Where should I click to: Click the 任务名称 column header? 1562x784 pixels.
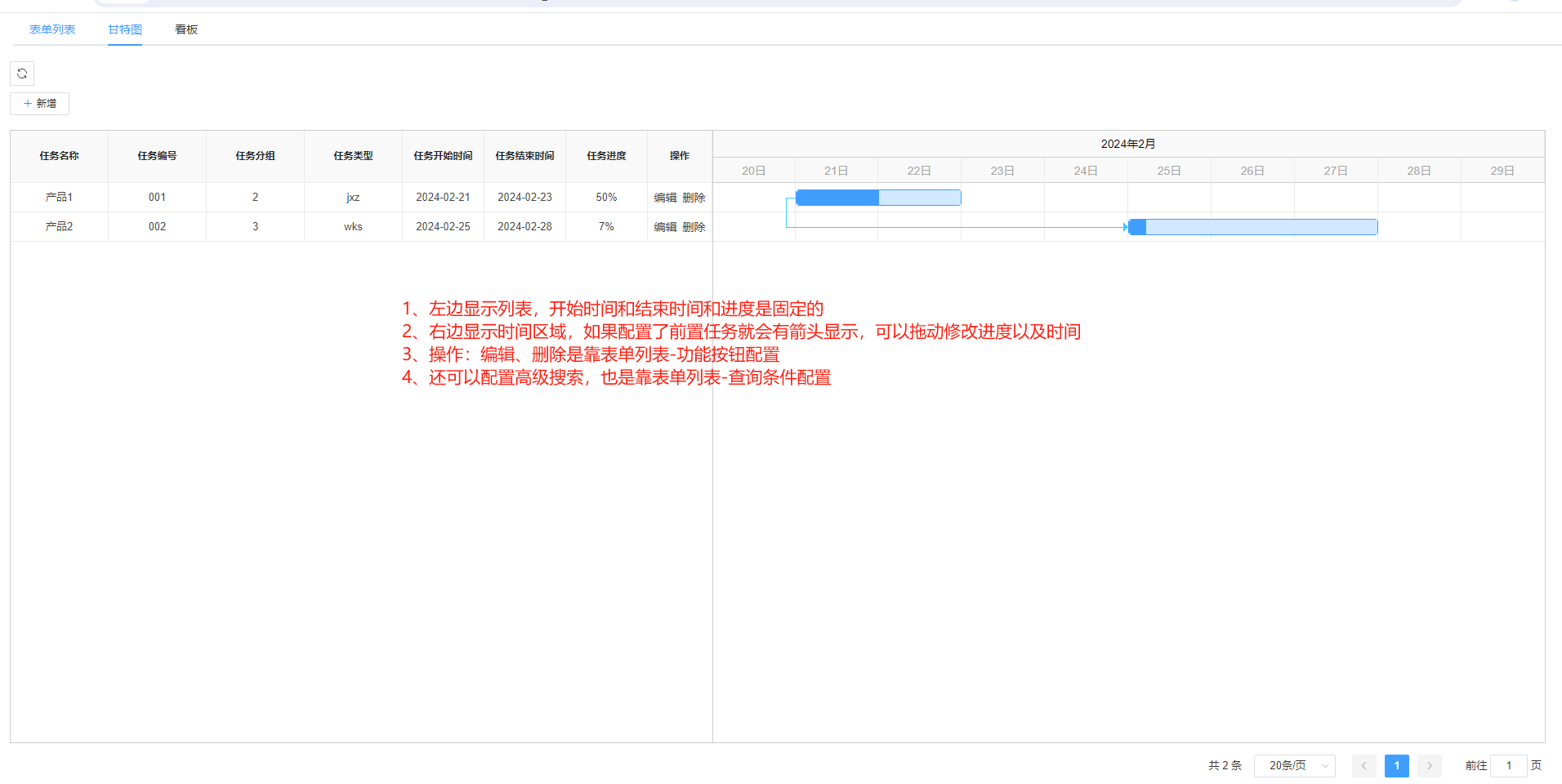(59, 156)
